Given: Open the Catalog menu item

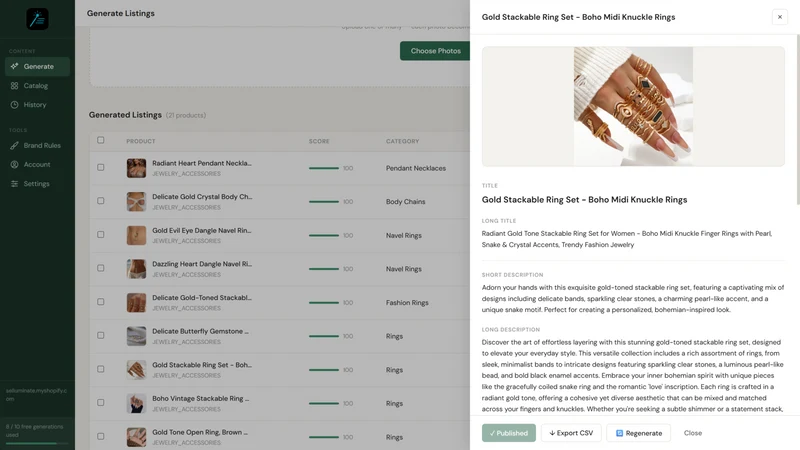Looking at the screenshot, I should pos(37,86).
